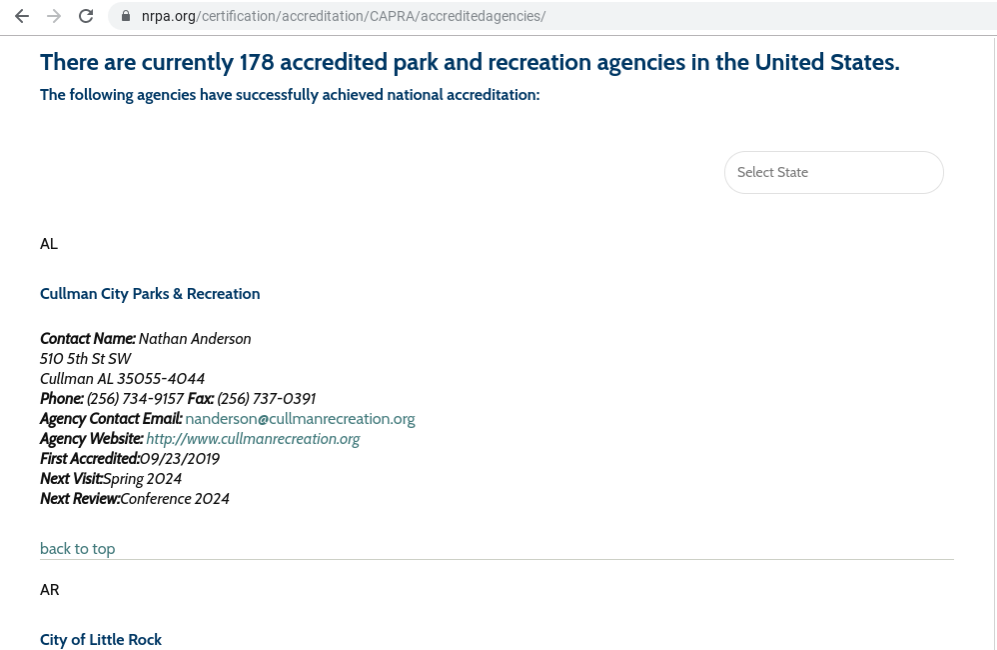Click the Next Visit Spring 2024 line

click(x=111, y=479)
